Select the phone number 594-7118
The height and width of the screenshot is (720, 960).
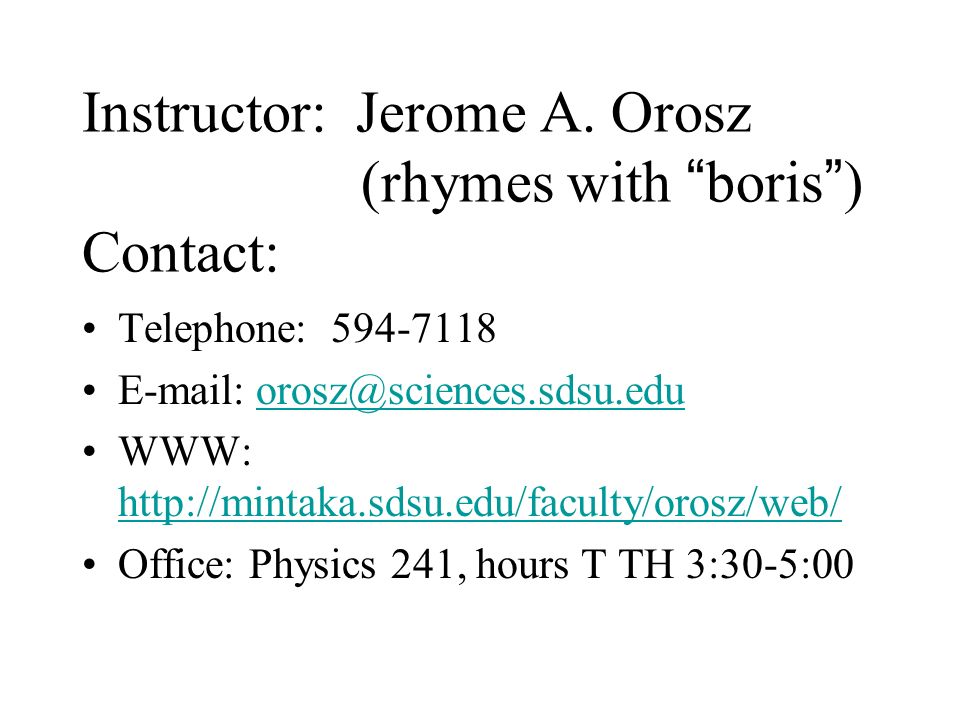(413, 328)
